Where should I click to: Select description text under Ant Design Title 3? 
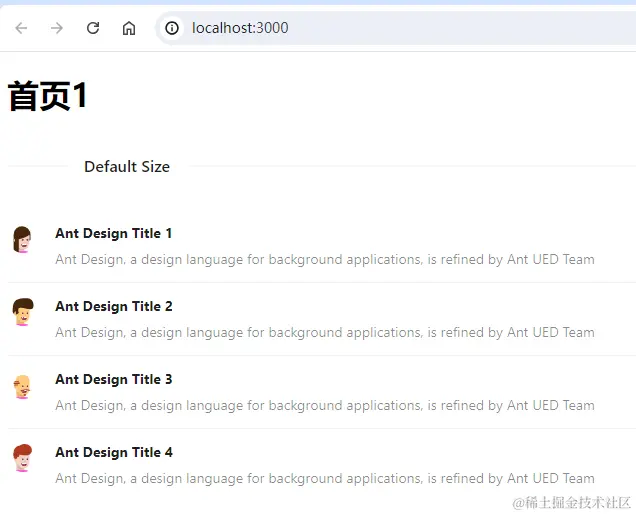click(325, 406)
